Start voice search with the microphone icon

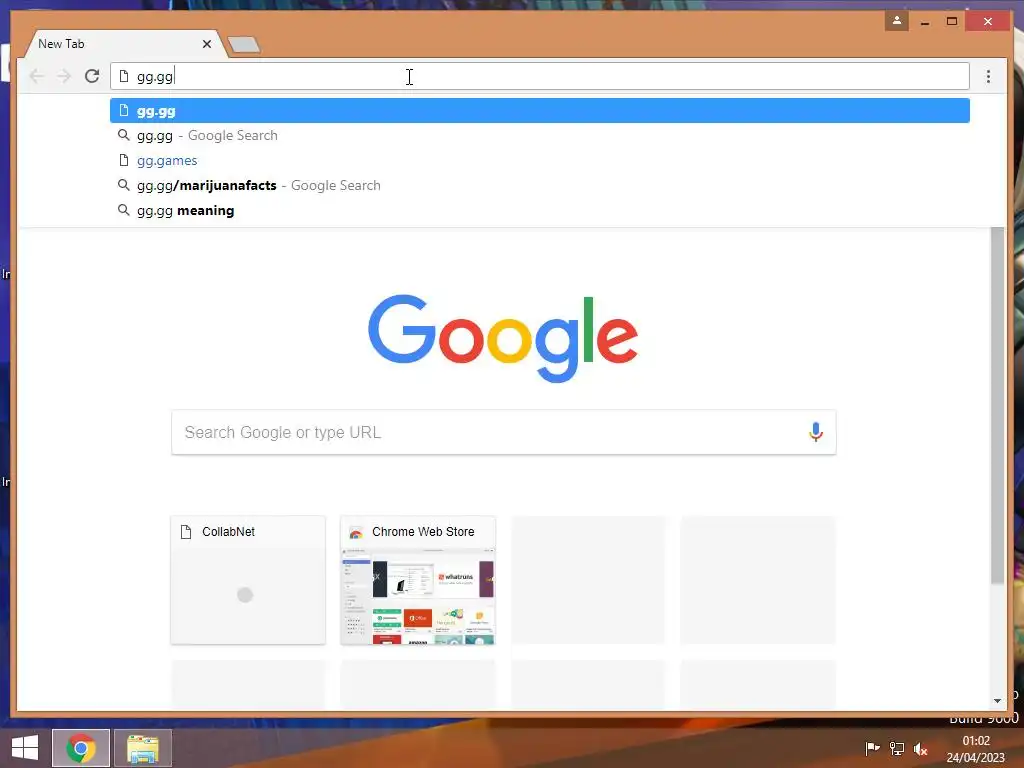click(x=816, y=432)
